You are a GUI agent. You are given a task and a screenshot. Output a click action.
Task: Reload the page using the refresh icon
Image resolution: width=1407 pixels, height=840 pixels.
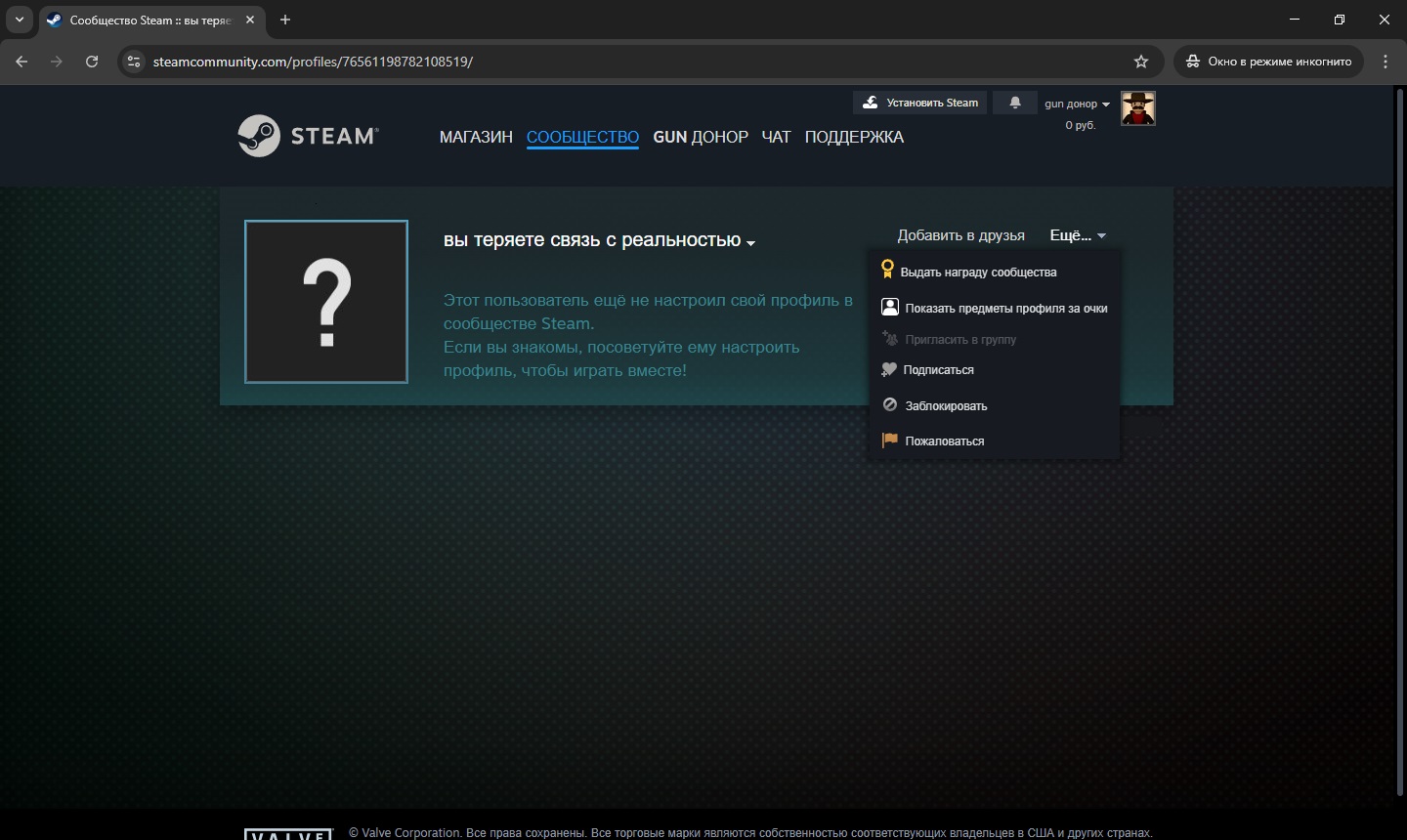coord(92,62)
